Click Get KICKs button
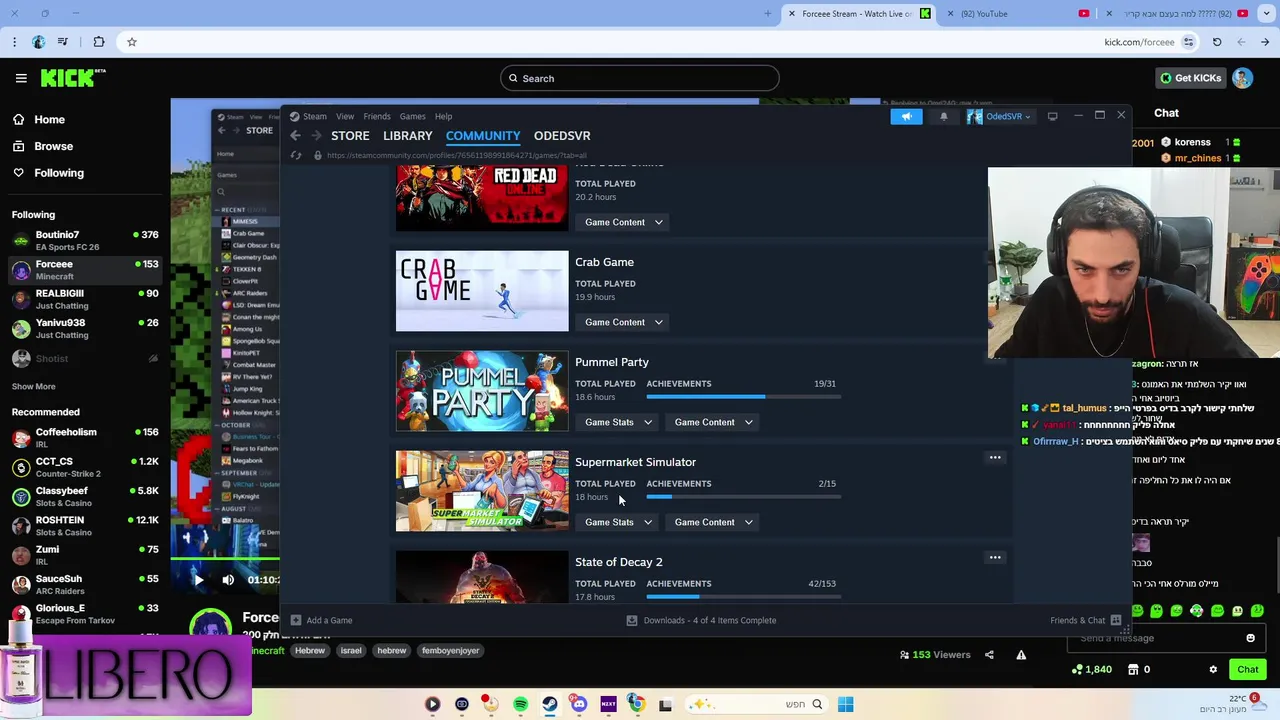The image size is (1280, 720). 1190,78
